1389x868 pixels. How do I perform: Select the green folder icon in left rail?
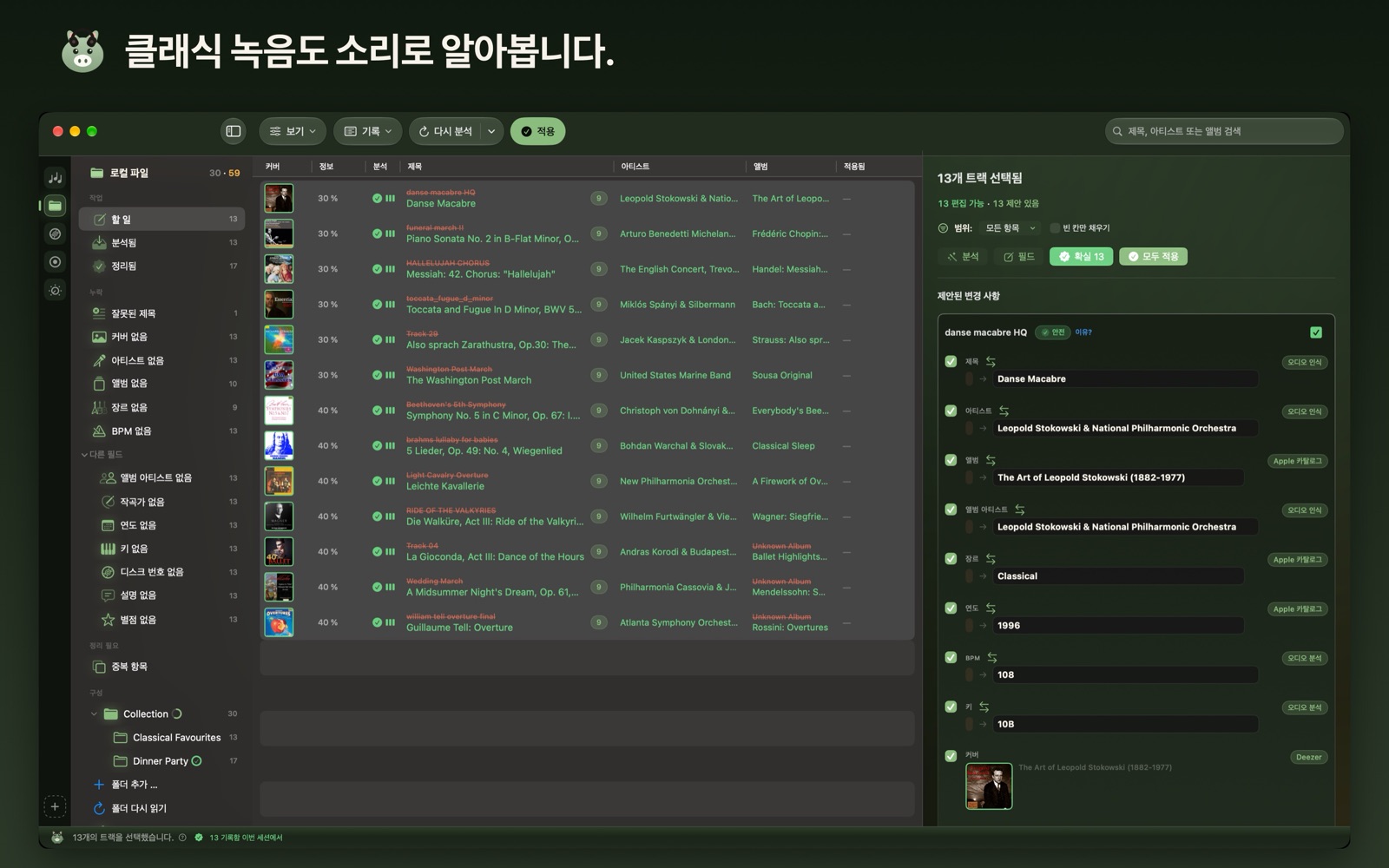click(x=55, y=206)
